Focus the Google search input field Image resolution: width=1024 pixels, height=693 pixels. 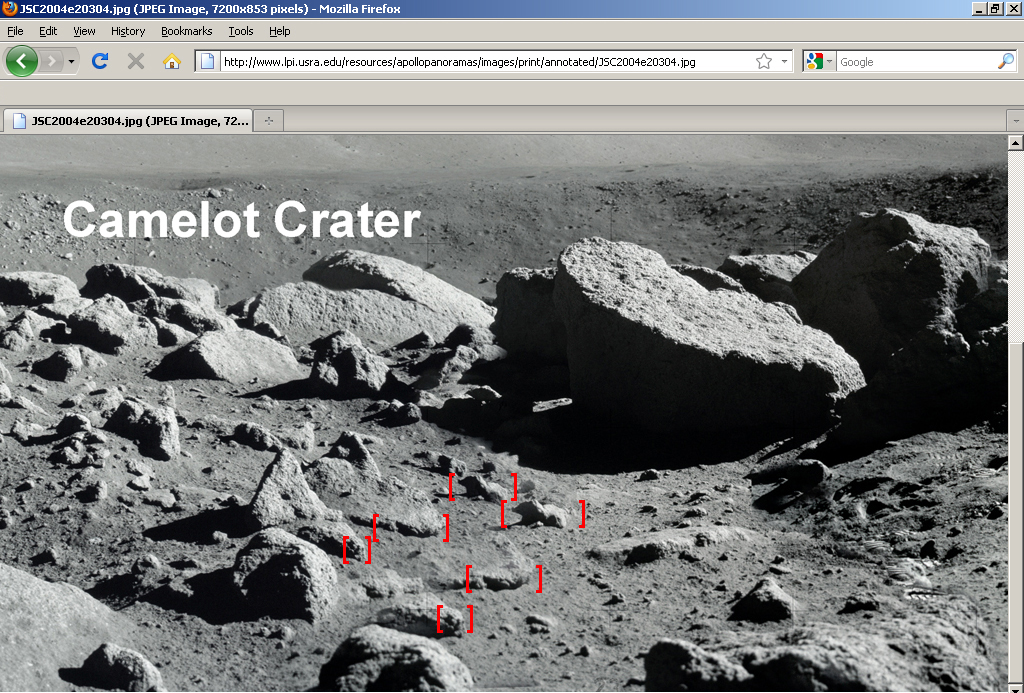tap(917, 61)
